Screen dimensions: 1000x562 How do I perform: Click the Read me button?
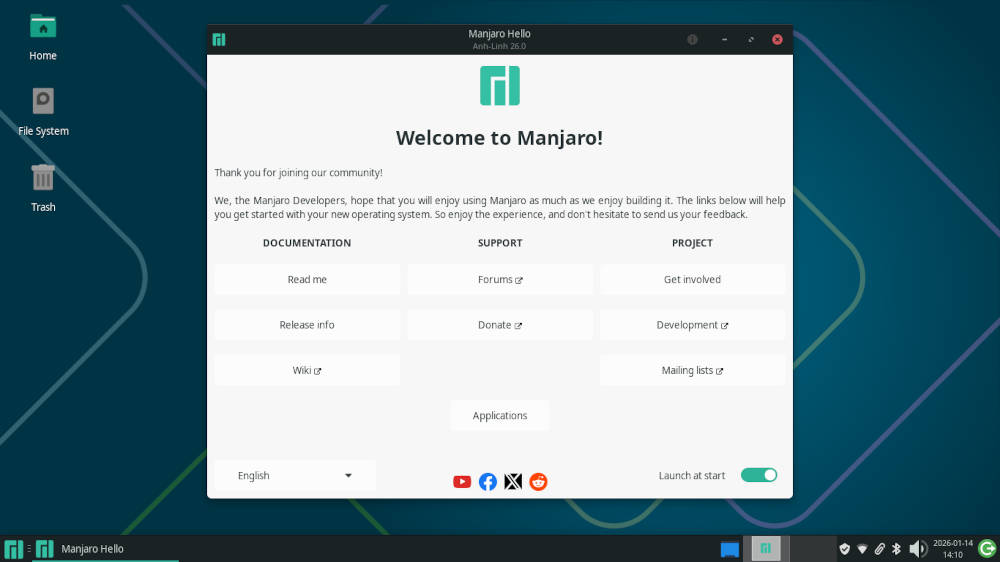click(307, 280)
